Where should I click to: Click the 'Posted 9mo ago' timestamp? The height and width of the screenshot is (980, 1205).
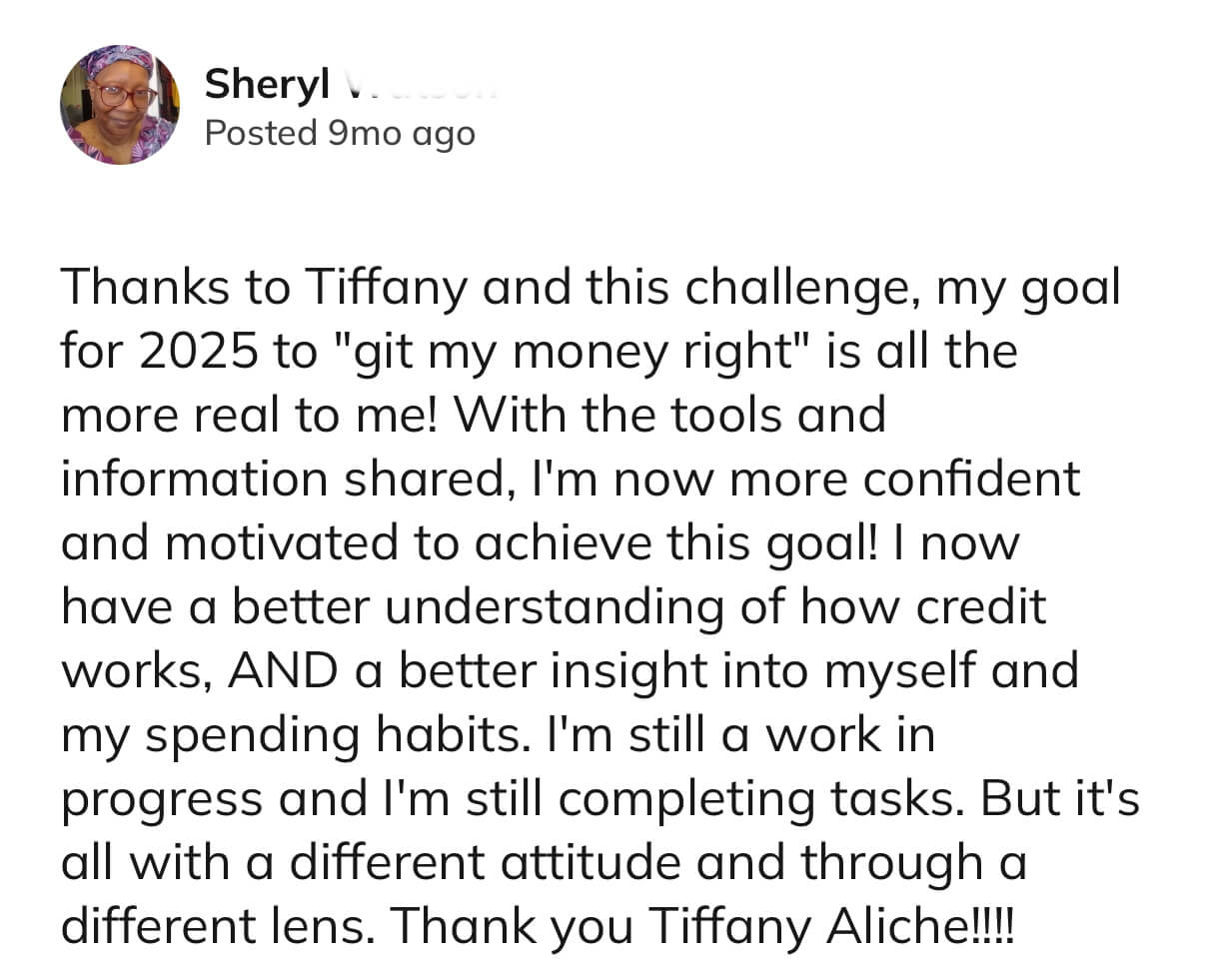point(340,132)
